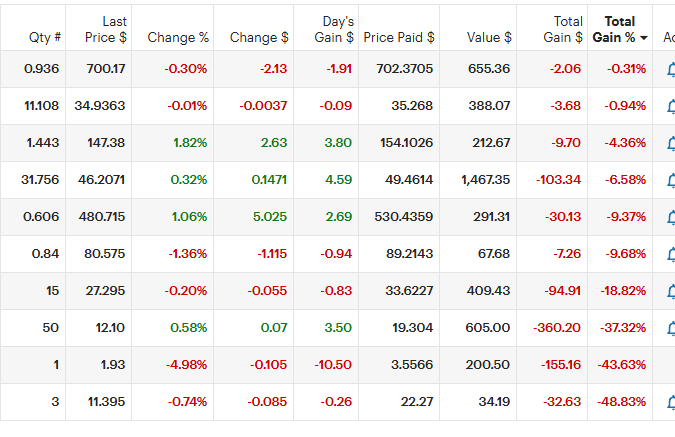Select the 388.07 value cell
This screenshot has width=675, height=437.
478,106
